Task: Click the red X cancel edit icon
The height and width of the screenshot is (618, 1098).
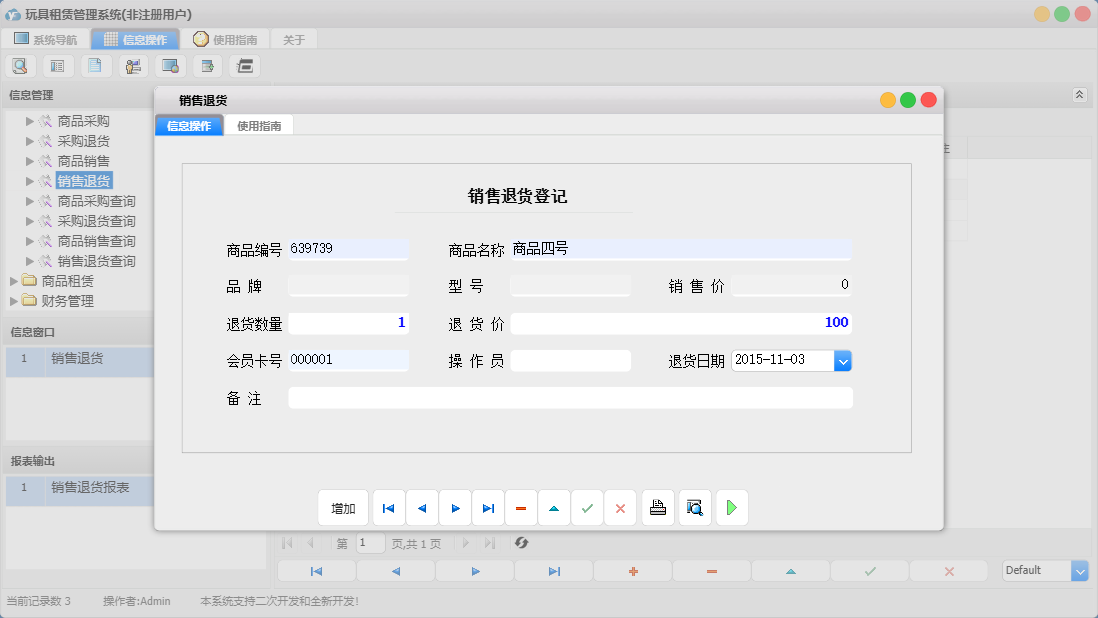Action: pyautogui.click(x=620, y=507)
